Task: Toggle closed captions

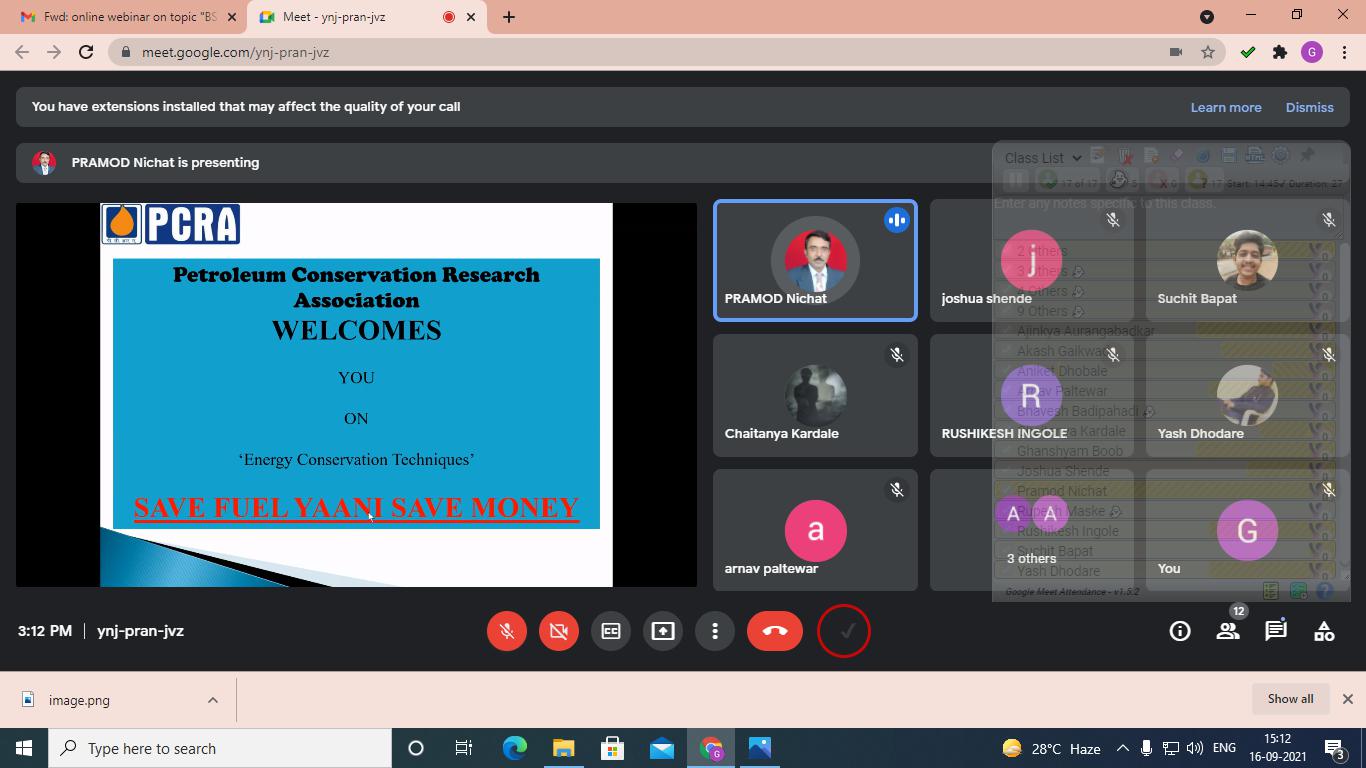Action: (611, 631)
